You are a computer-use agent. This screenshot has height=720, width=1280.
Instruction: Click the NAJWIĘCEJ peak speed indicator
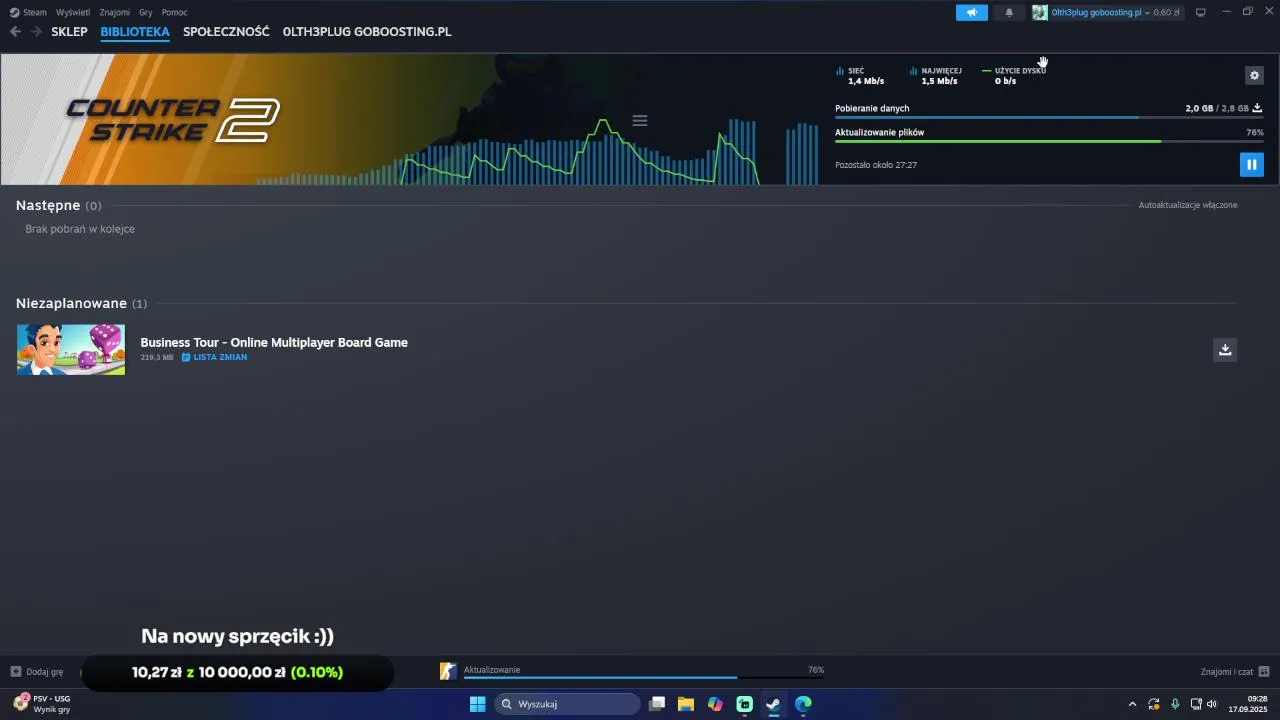(x=936, y=76)
